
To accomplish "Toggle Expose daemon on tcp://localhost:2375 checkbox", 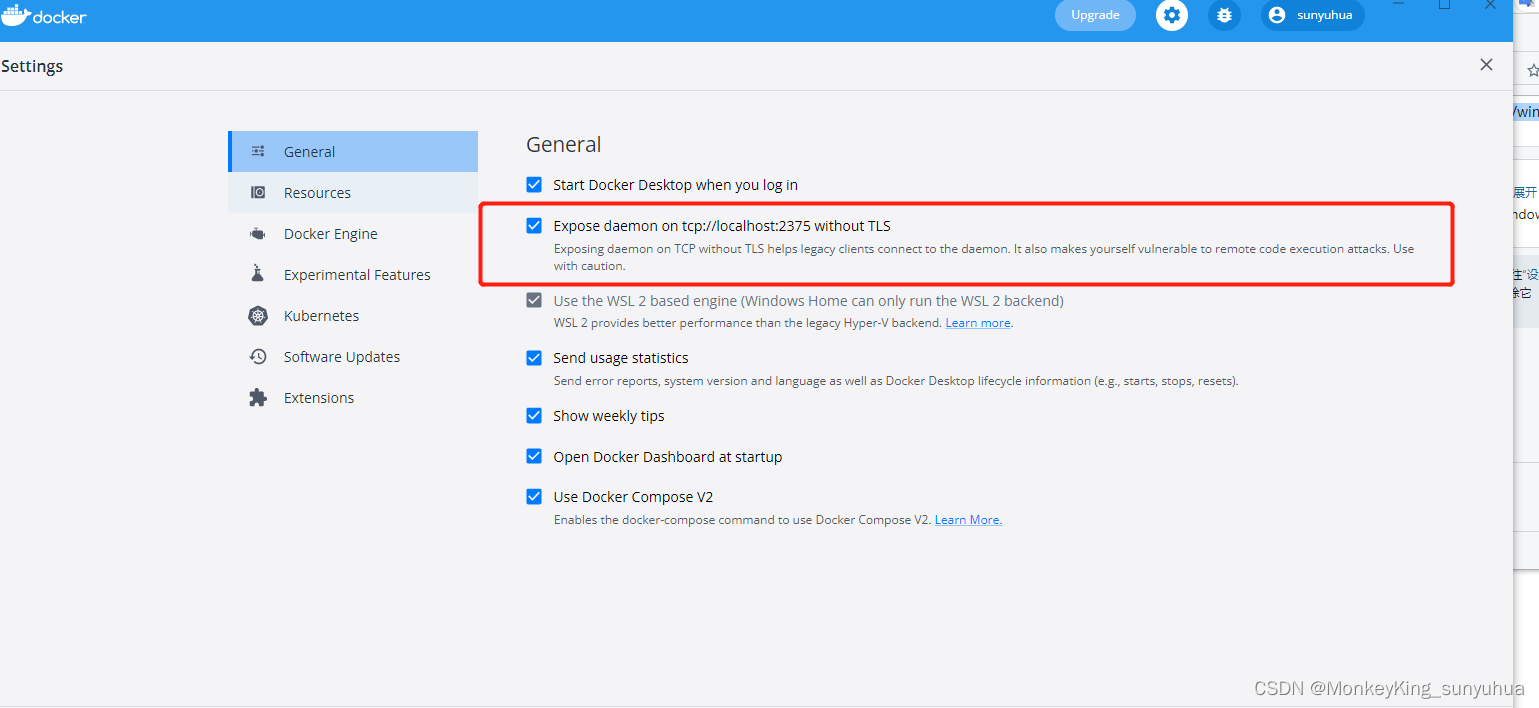I will [534, 225].
